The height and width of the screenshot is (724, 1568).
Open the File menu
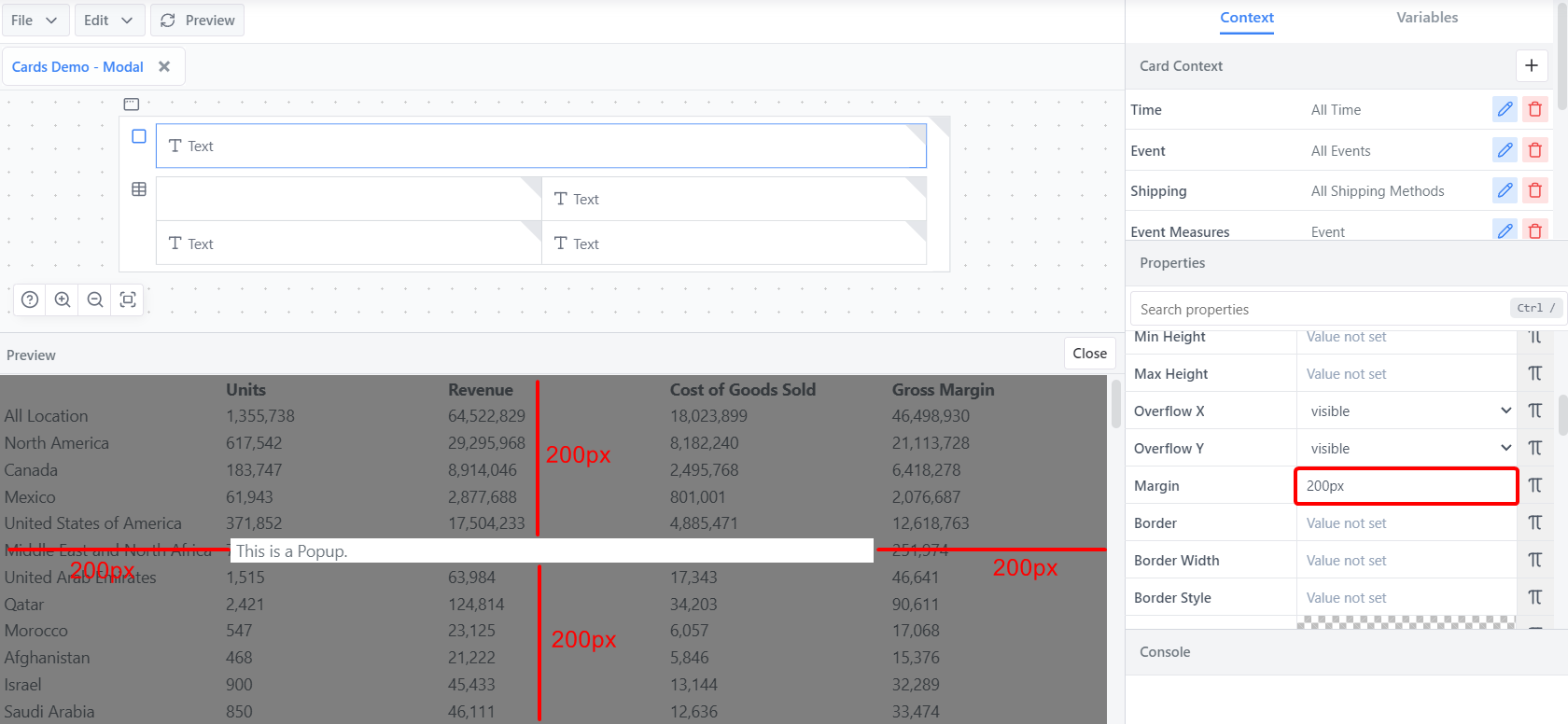click(34, 20)
